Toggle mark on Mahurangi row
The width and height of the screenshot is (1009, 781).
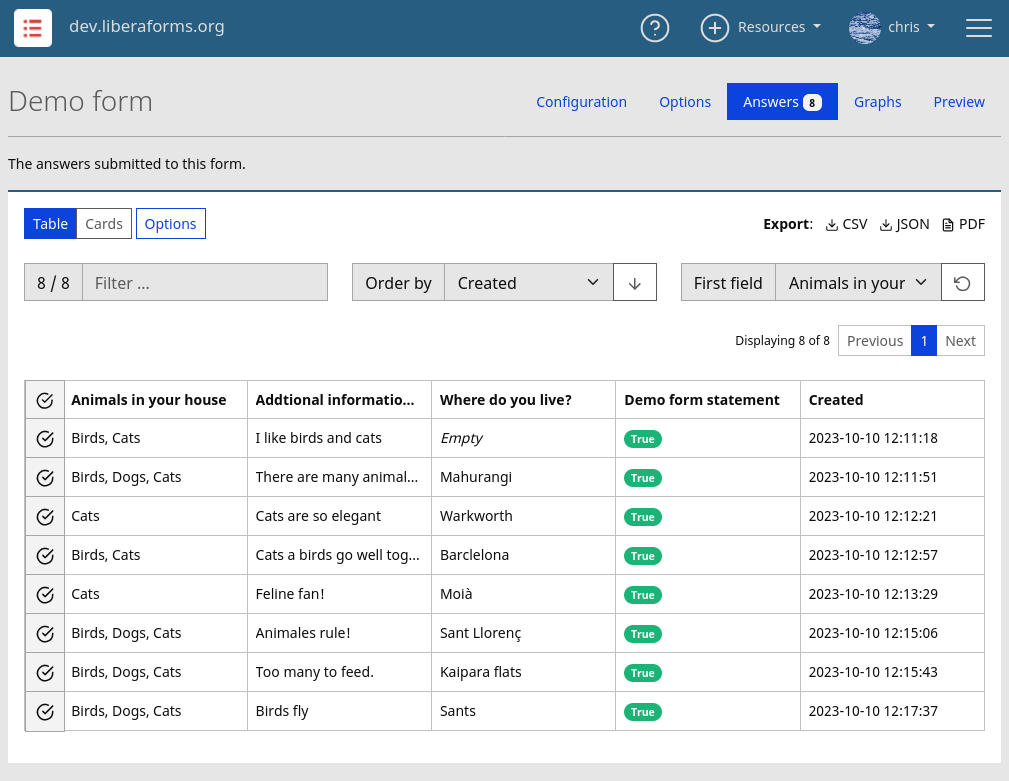45,478
